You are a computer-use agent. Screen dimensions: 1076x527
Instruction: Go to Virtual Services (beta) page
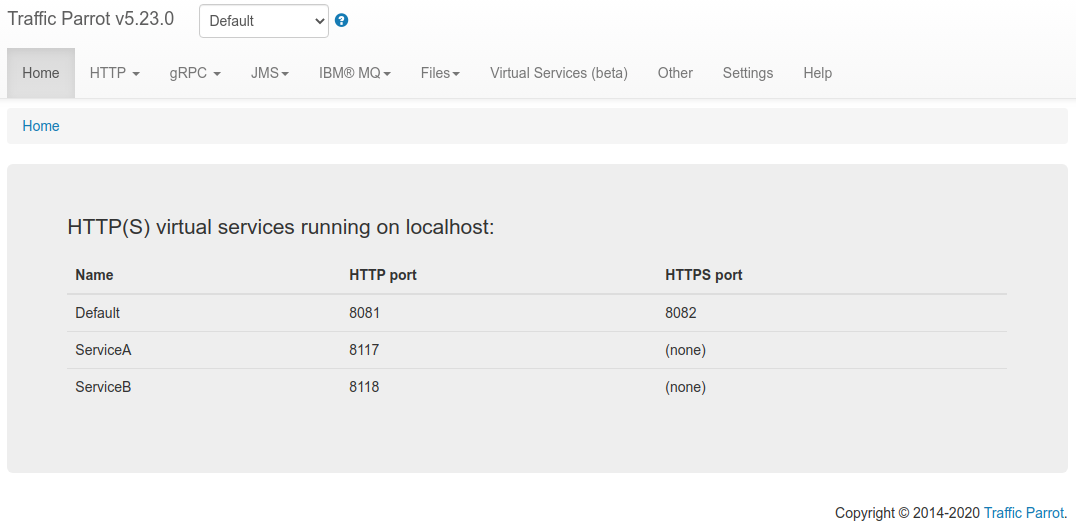(x=559, y=73)
